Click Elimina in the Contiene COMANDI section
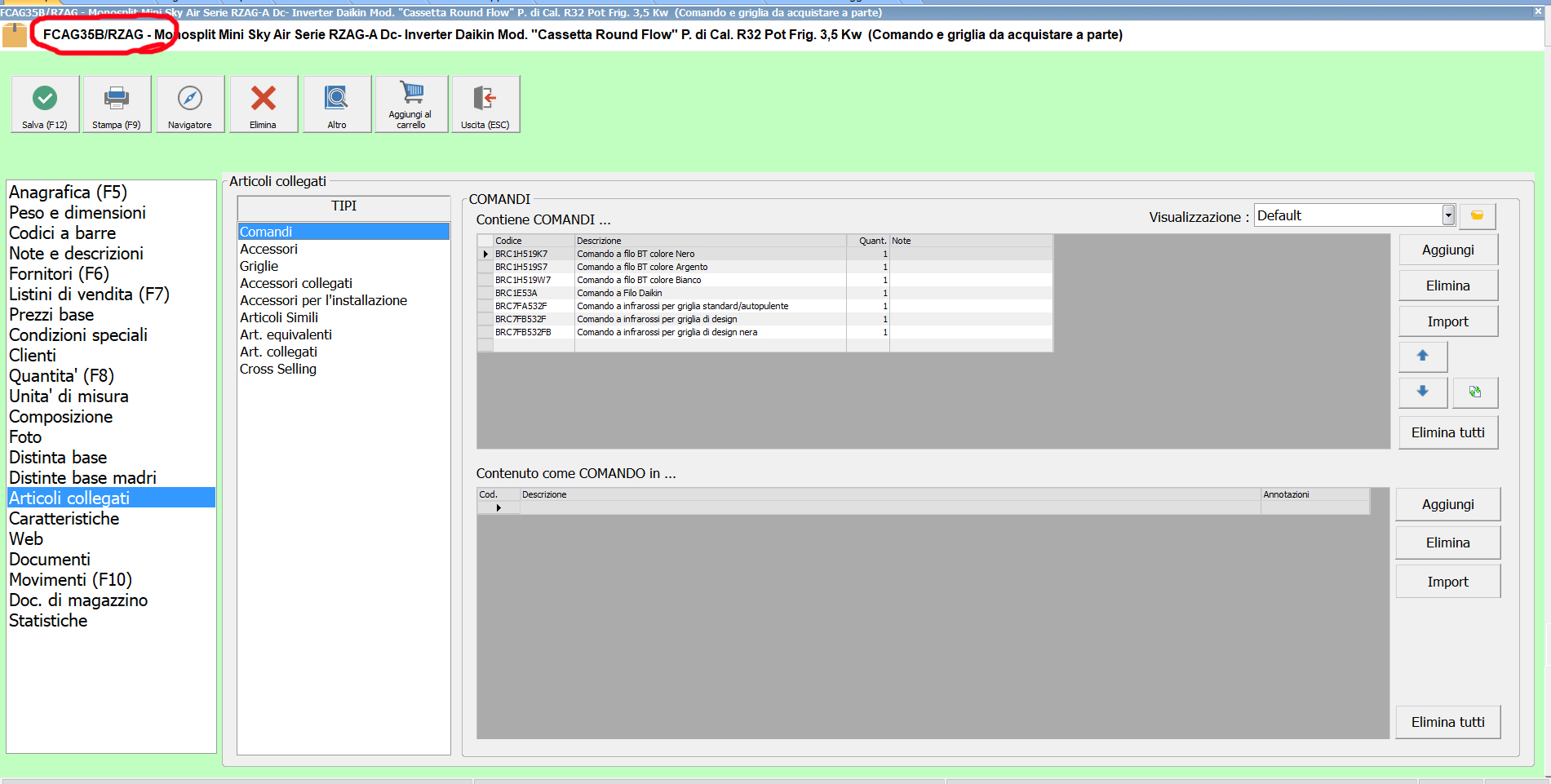Screen dimensions: 1551x784 click(1448, 286)
